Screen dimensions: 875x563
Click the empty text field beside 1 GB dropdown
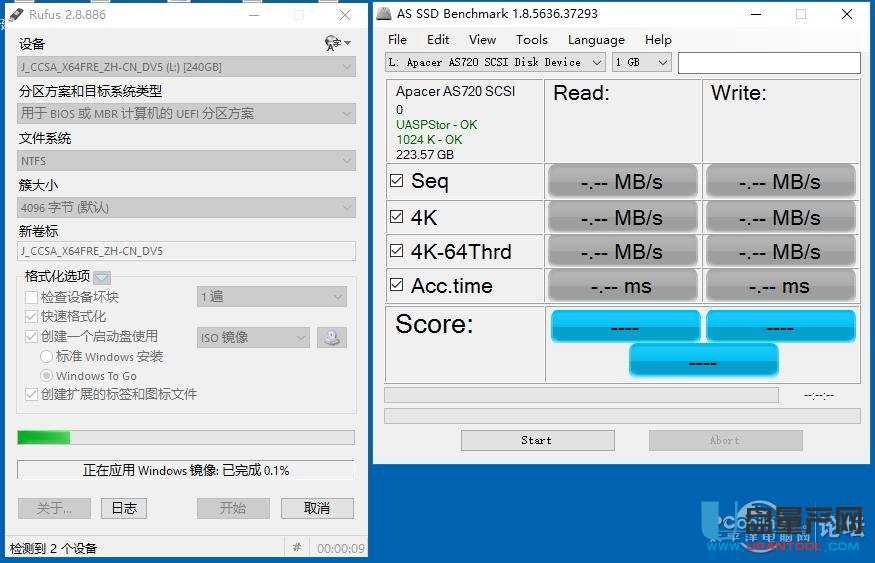click(x=769, y=62)
